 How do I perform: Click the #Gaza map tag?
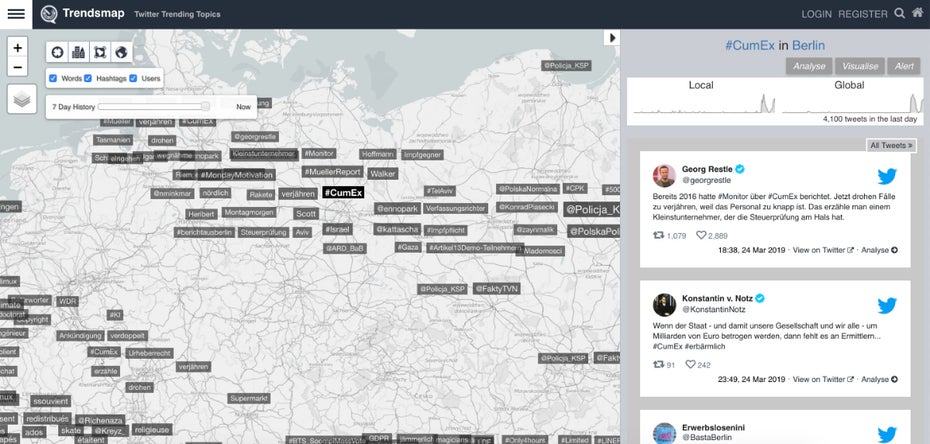pyautogui.click(x=408, y=247)
